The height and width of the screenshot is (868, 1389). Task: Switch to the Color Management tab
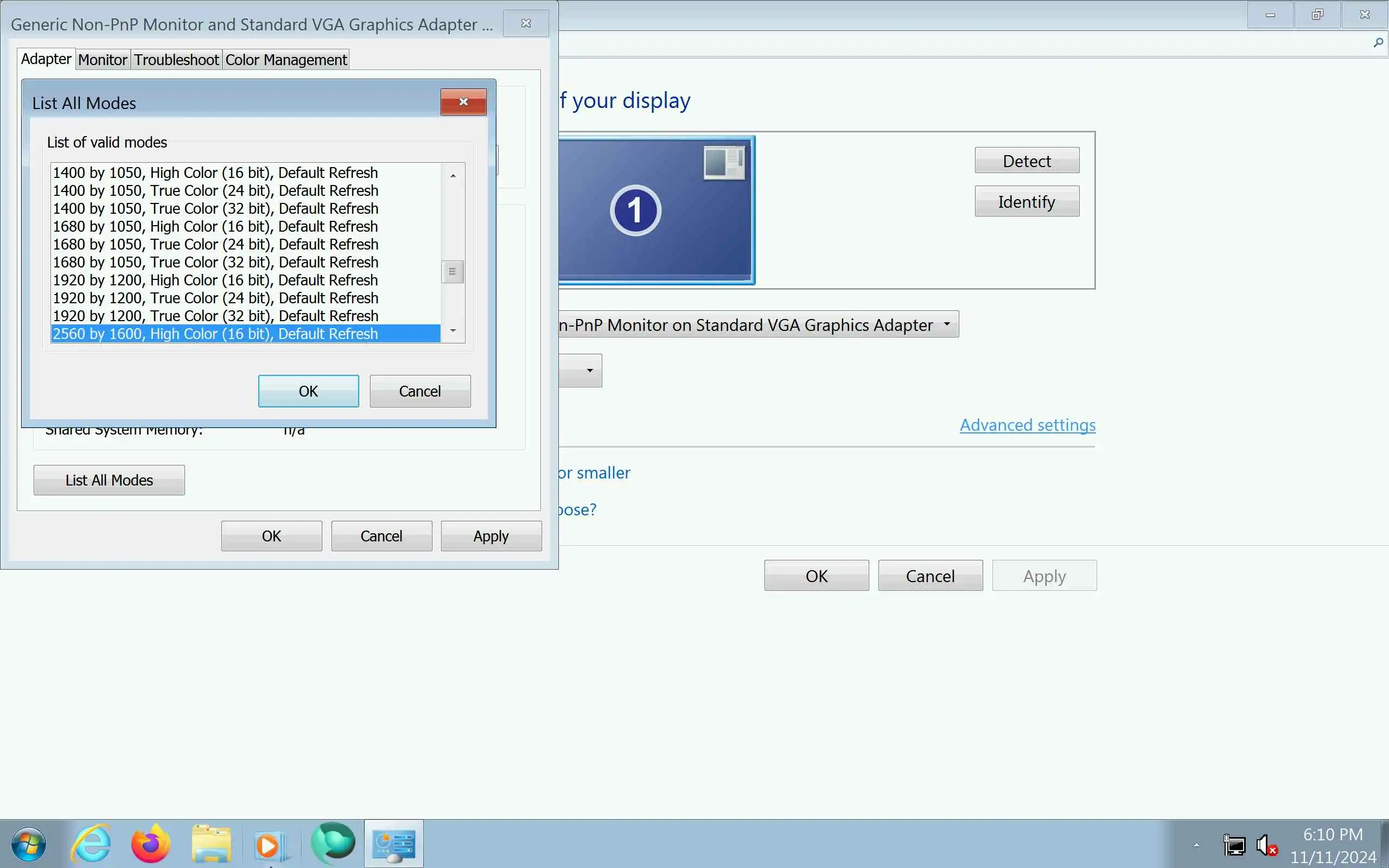pyautogui.click(x=286, y=60)
